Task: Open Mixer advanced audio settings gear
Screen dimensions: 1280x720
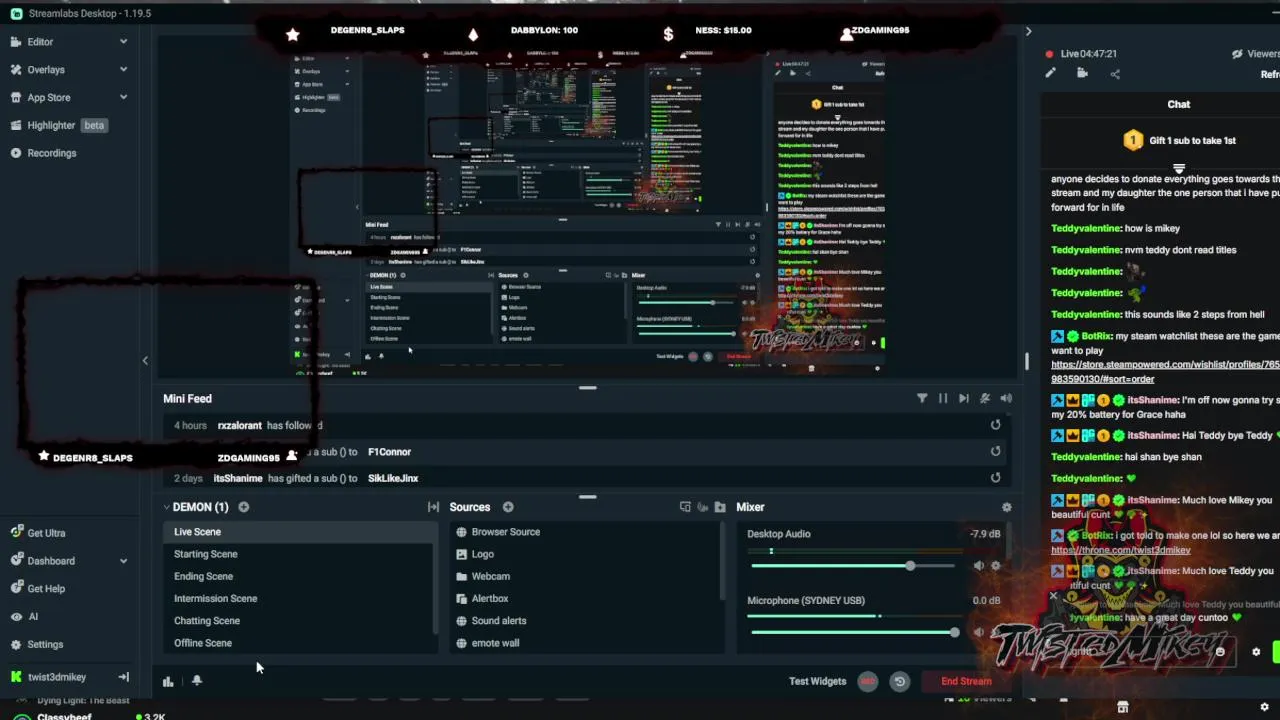Action: pos(1007,507)
